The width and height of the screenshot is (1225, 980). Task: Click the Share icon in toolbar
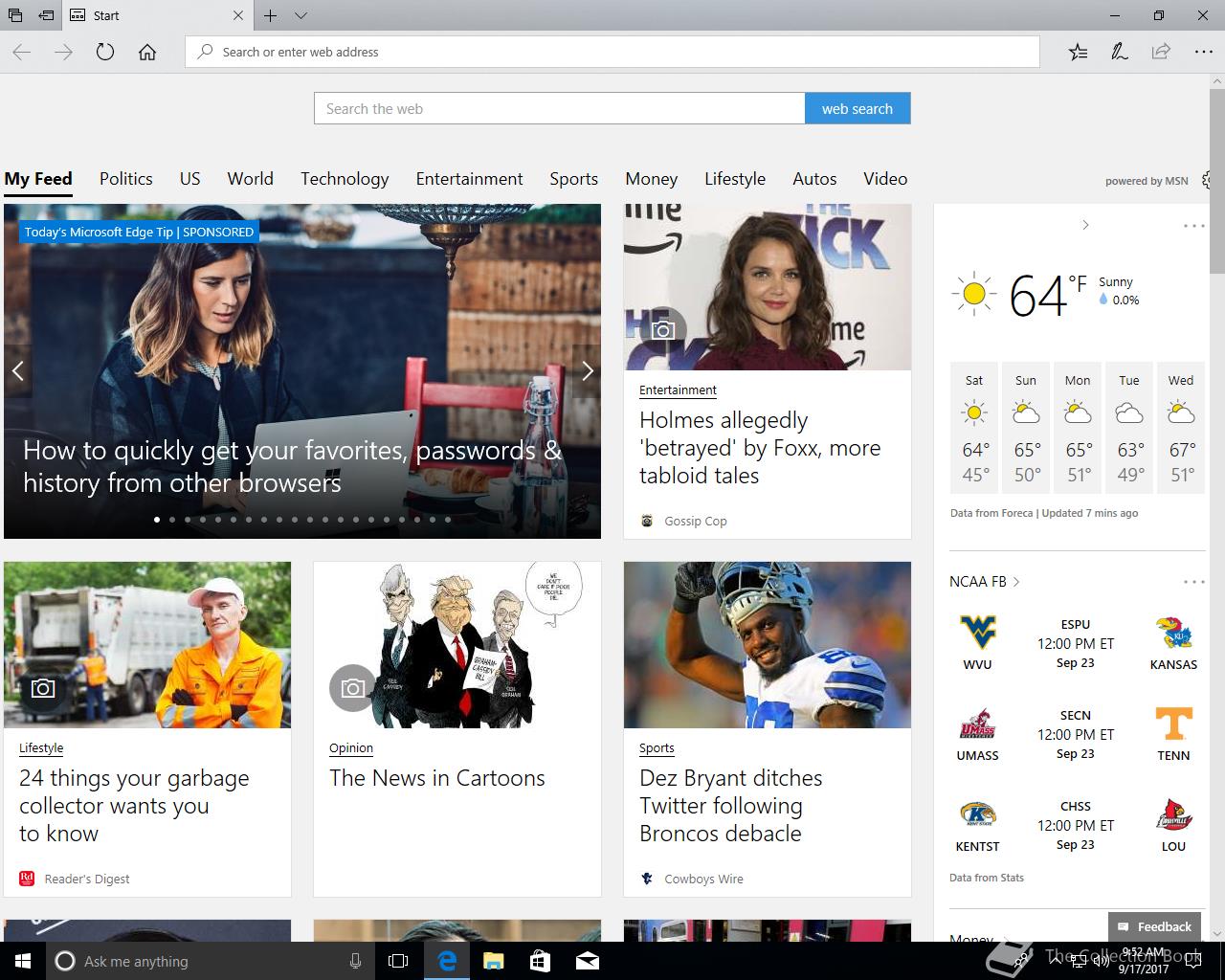tap(1161, 53)
